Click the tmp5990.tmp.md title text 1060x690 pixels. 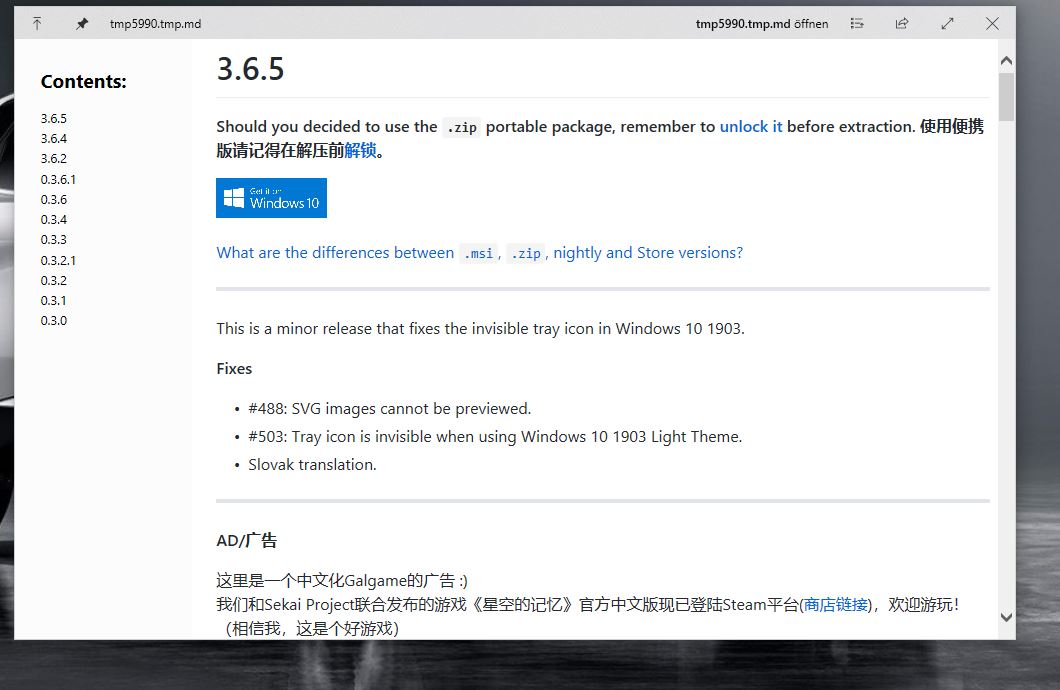pos(155,24)
